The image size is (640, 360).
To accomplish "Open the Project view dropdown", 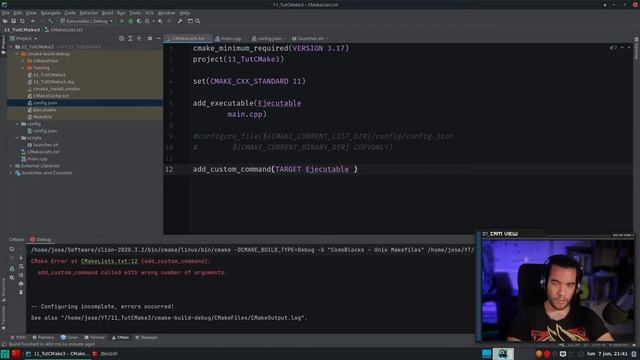I will (x=24, y=38).
